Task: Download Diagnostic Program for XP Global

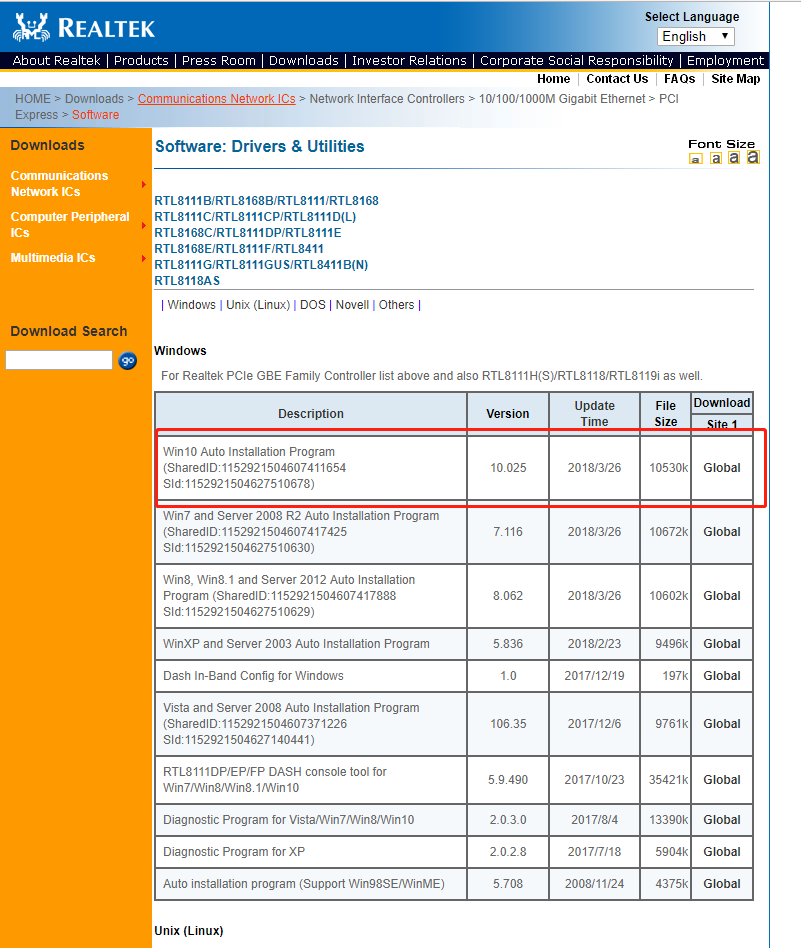Action: coord(721,852)
